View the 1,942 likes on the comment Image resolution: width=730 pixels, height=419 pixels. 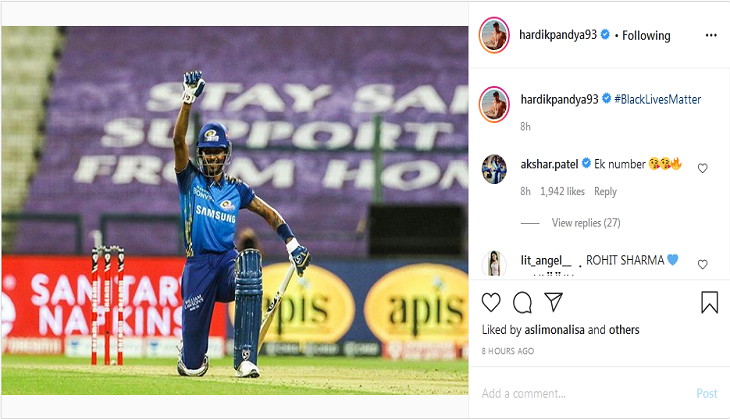coord(562,191)
